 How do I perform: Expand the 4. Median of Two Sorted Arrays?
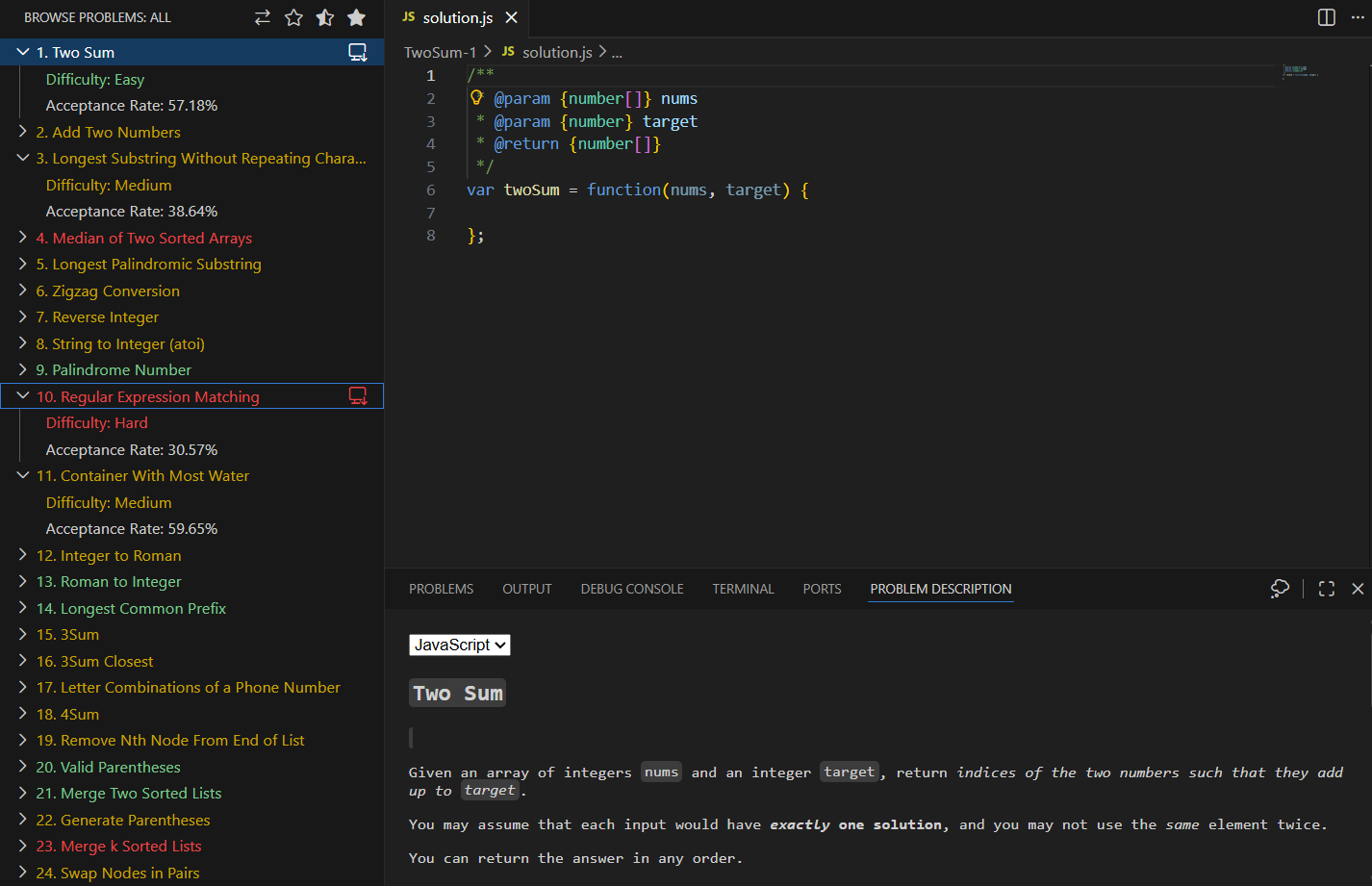coord(24,238)
